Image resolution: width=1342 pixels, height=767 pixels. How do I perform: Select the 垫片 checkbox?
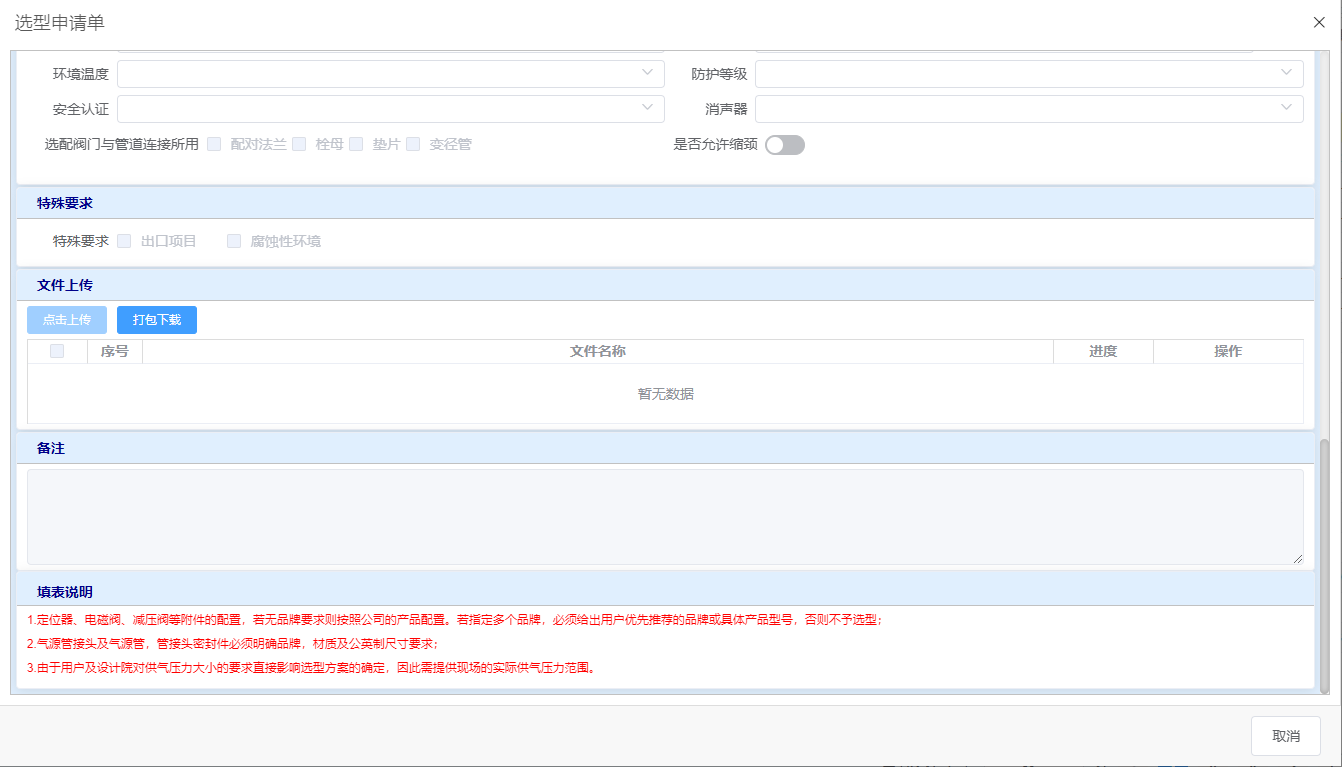356,144
